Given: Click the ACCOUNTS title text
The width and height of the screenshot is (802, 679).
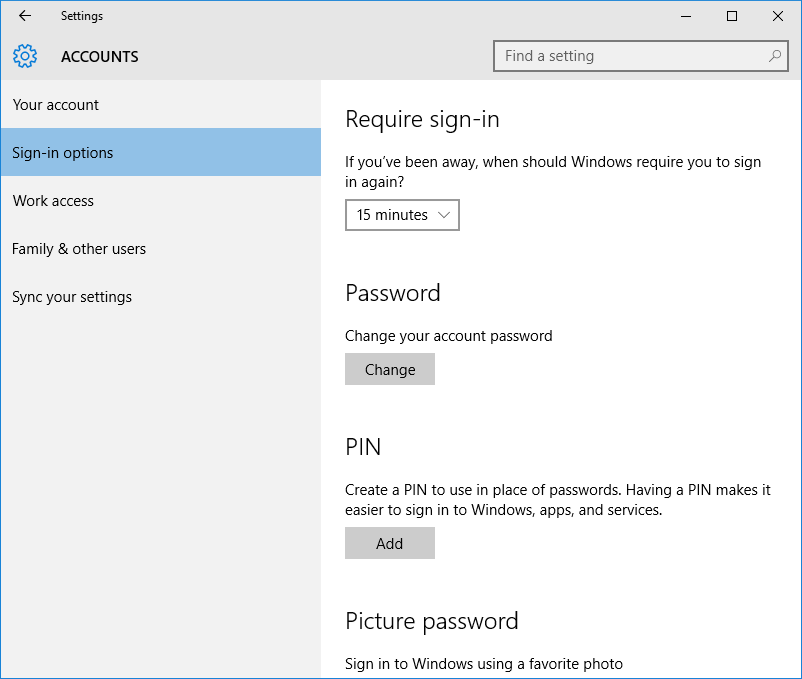Looking at the screenshot, I should [x=100, y=56].
